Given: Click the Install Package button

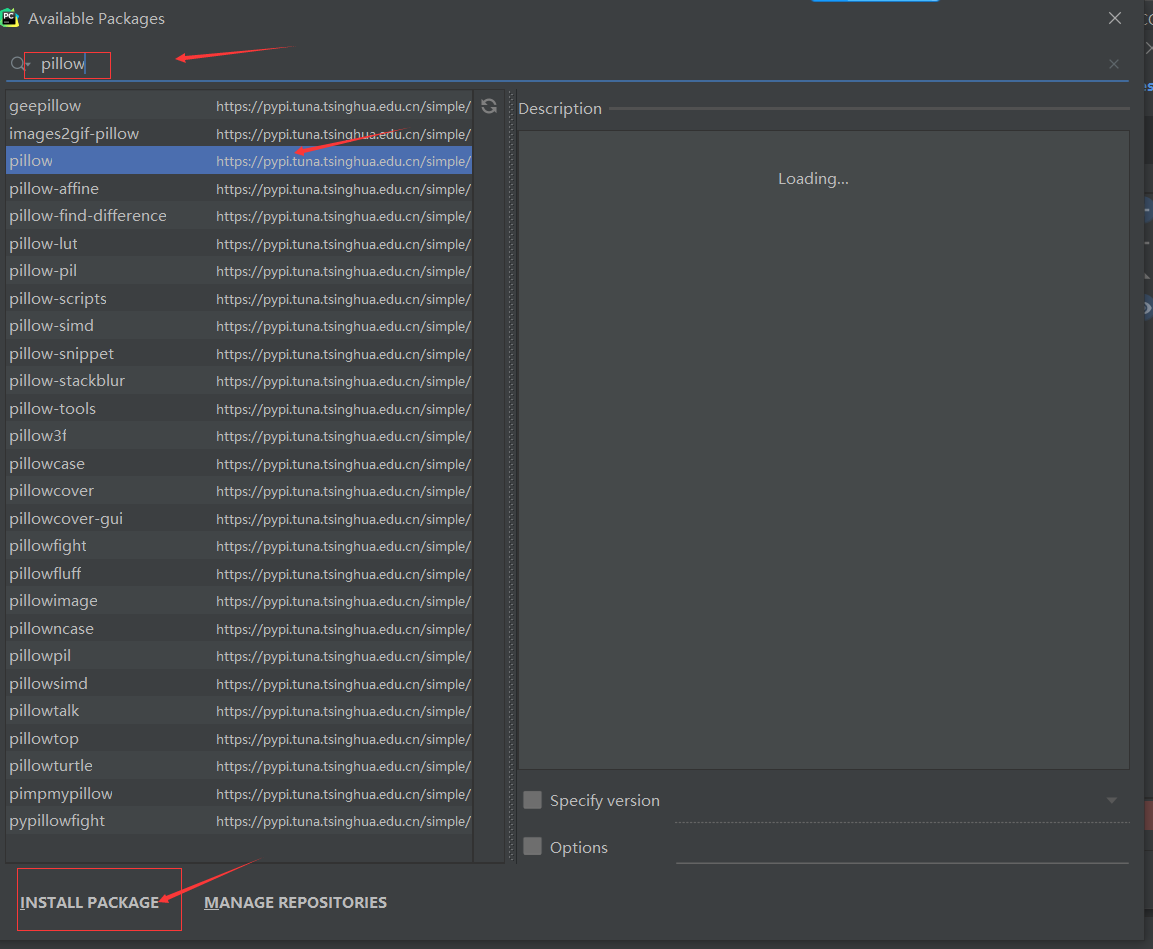Looking at the screenshot, I should 90,902.
